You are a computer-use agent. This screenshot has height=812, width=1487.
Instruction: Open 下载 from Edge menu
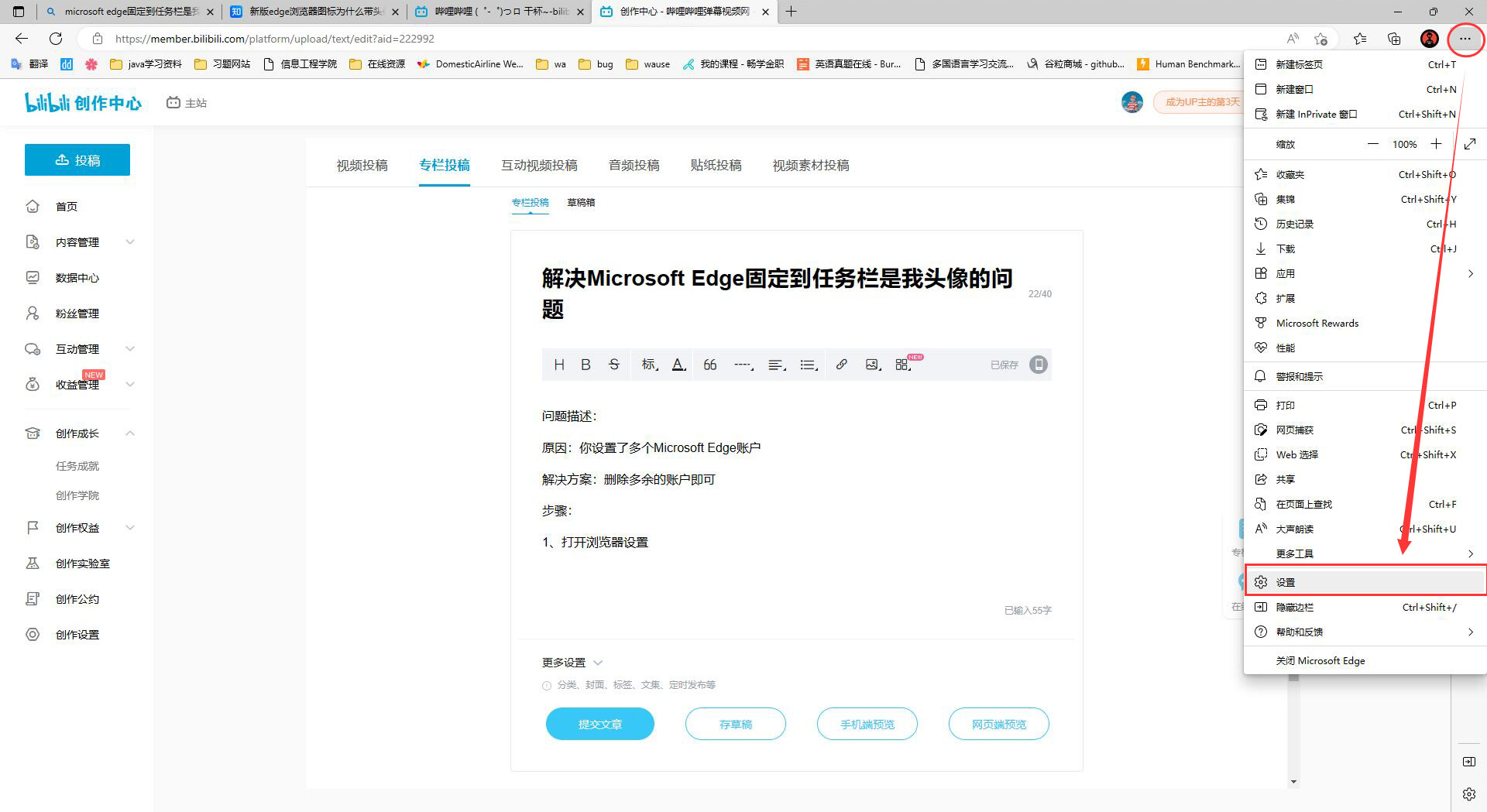1365,248
